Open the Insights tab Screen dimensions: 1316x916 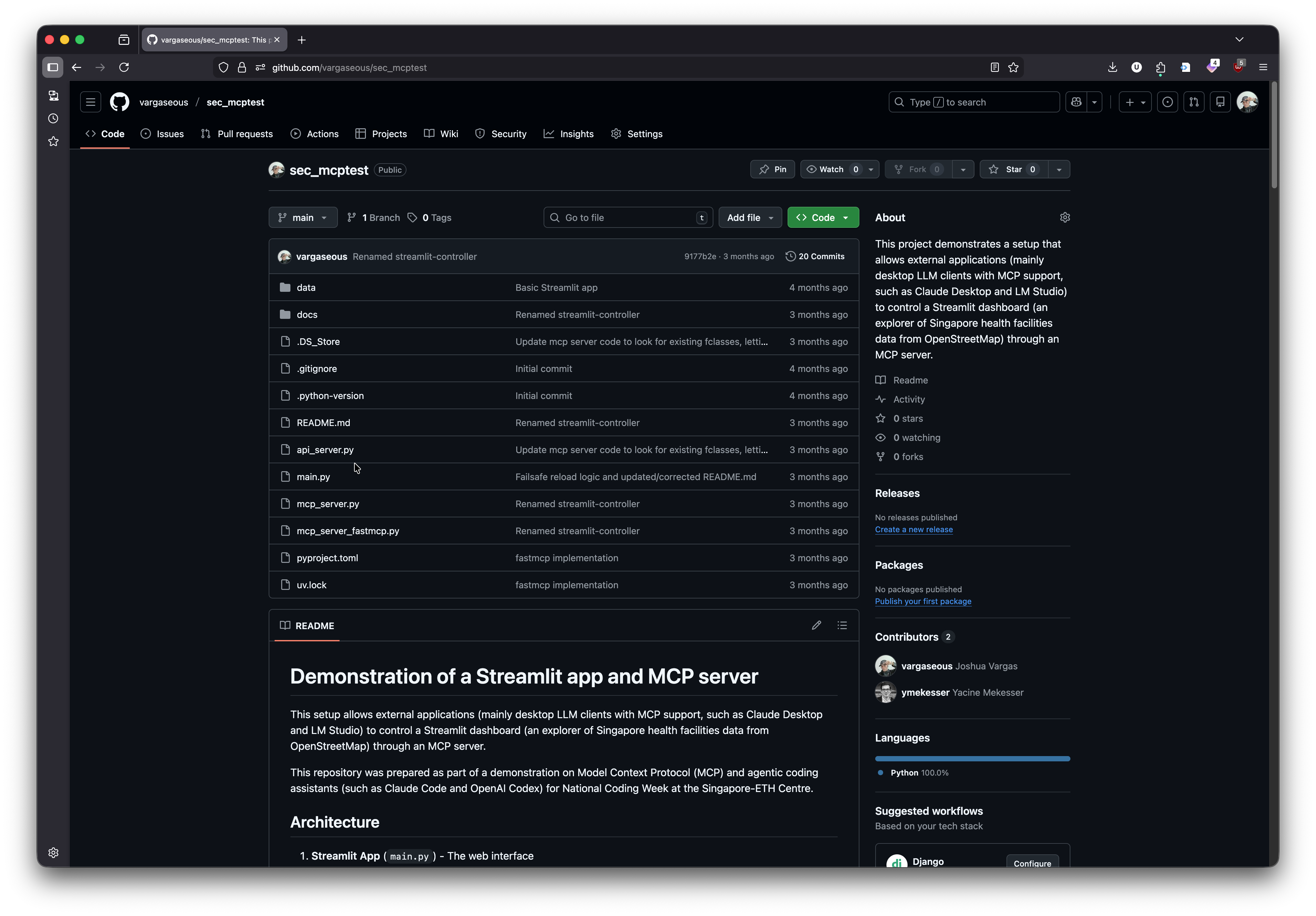(569, 134)
